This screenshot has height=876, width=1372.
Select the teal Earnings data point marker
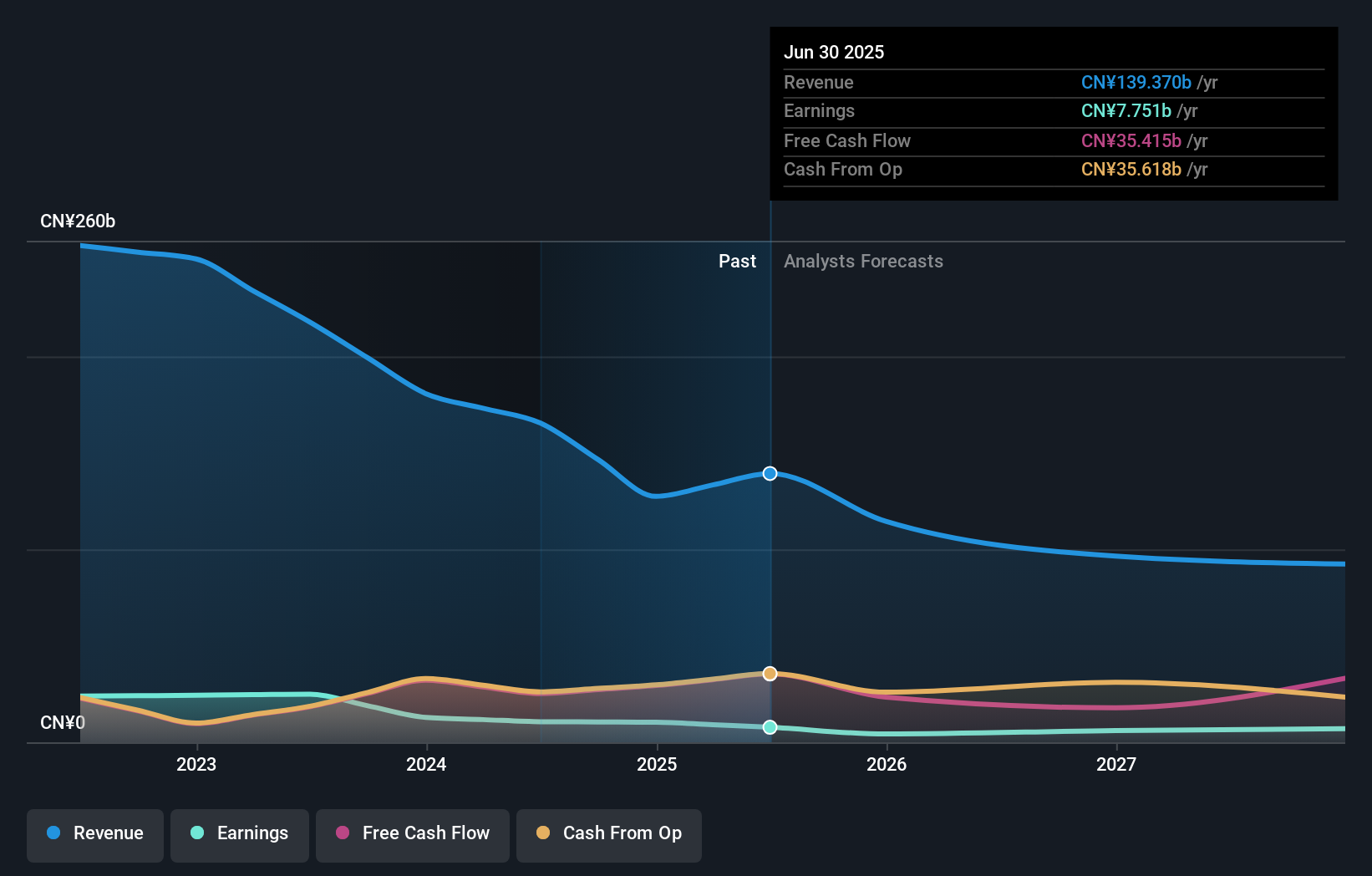point(770,727)
